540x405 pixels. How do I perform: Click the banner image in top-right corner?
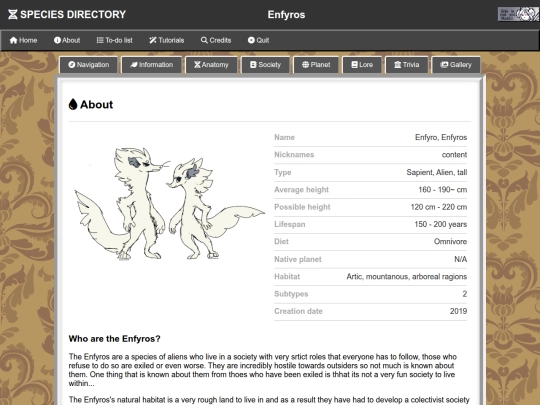click(518, 14)
